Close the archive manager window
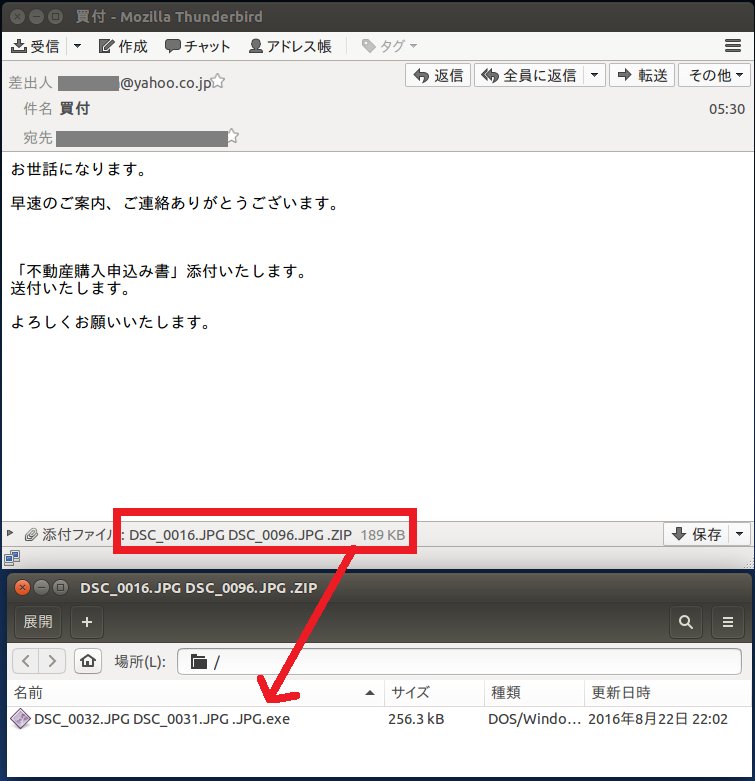This screenshot has width=755, height=781. click(x=22, y=588)
